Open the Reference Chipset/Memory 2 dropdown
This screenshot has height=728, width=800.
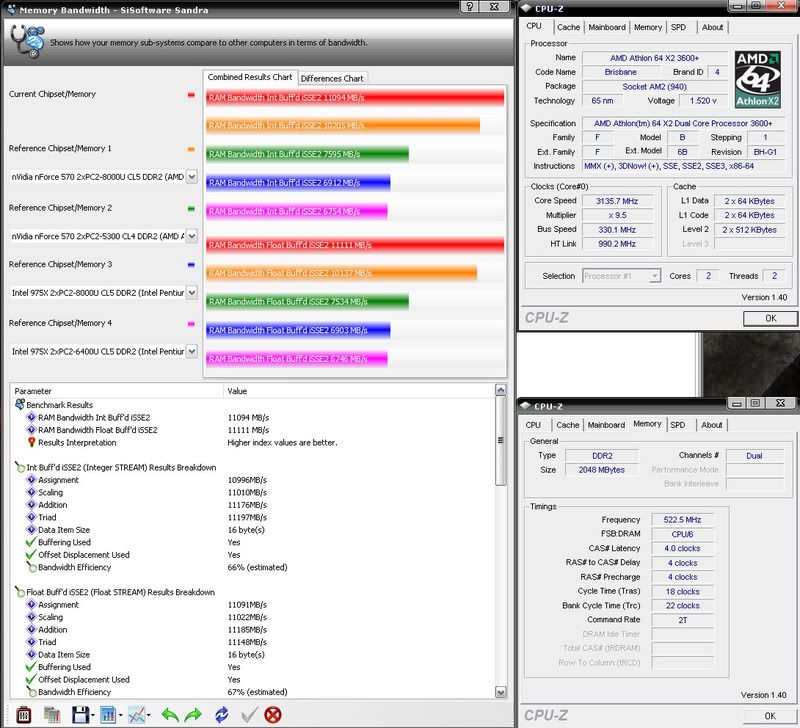191,236
